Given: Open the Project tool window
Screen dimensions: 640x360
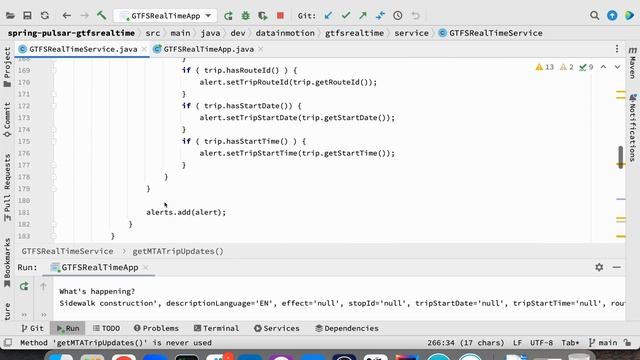Looking at the screenshot, I should [7, 67].
